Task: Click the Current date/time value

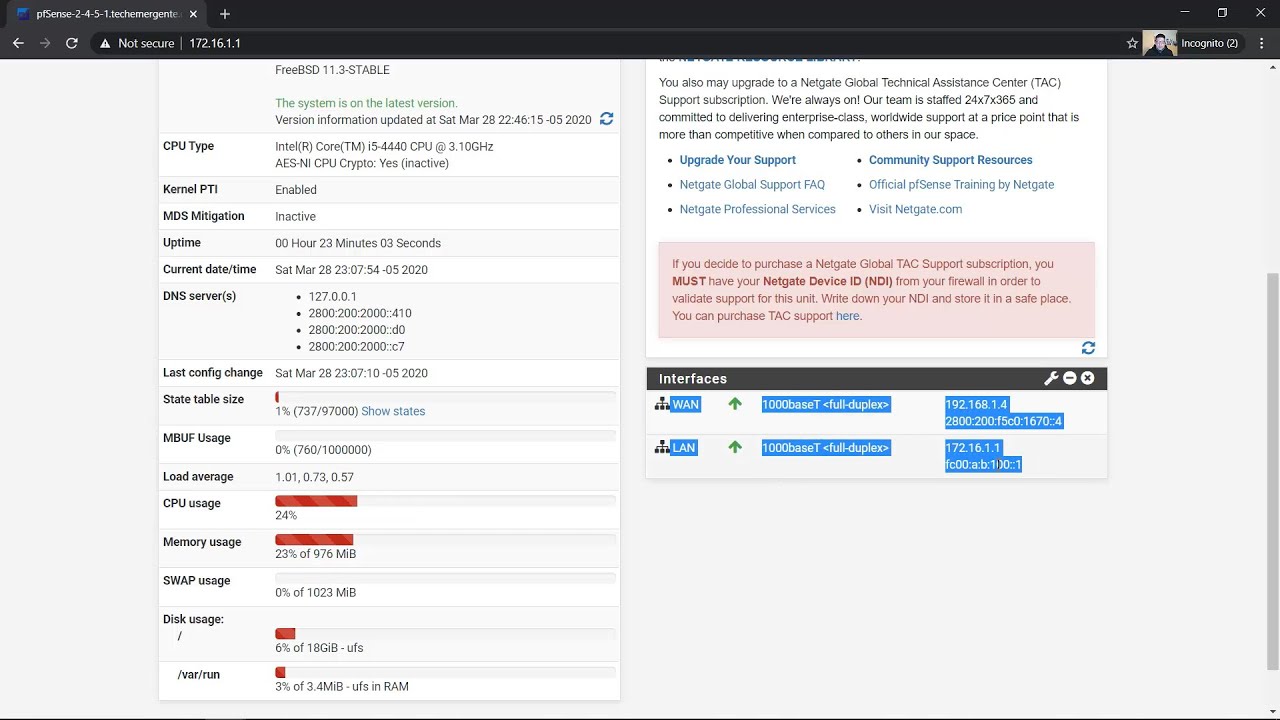Action: (x=351, y=270)
